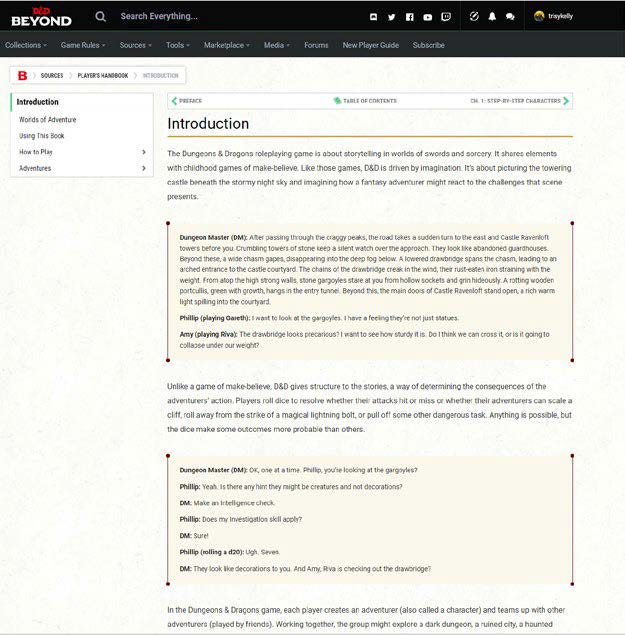Open the messages chat icon

coord(510,17)
